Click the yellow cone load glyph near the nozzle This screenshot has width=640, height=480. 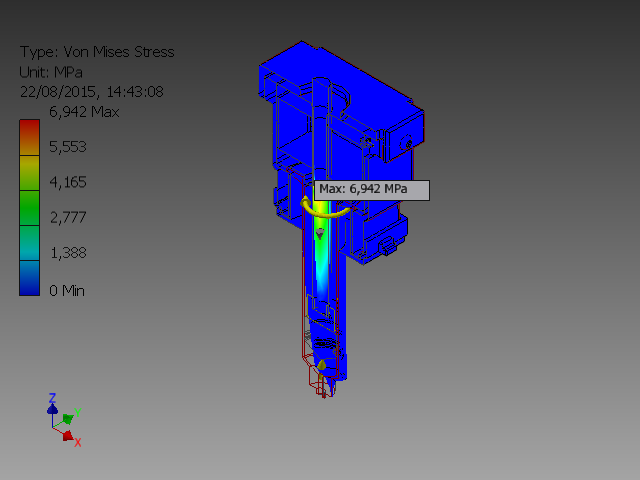tap(322, 364)
